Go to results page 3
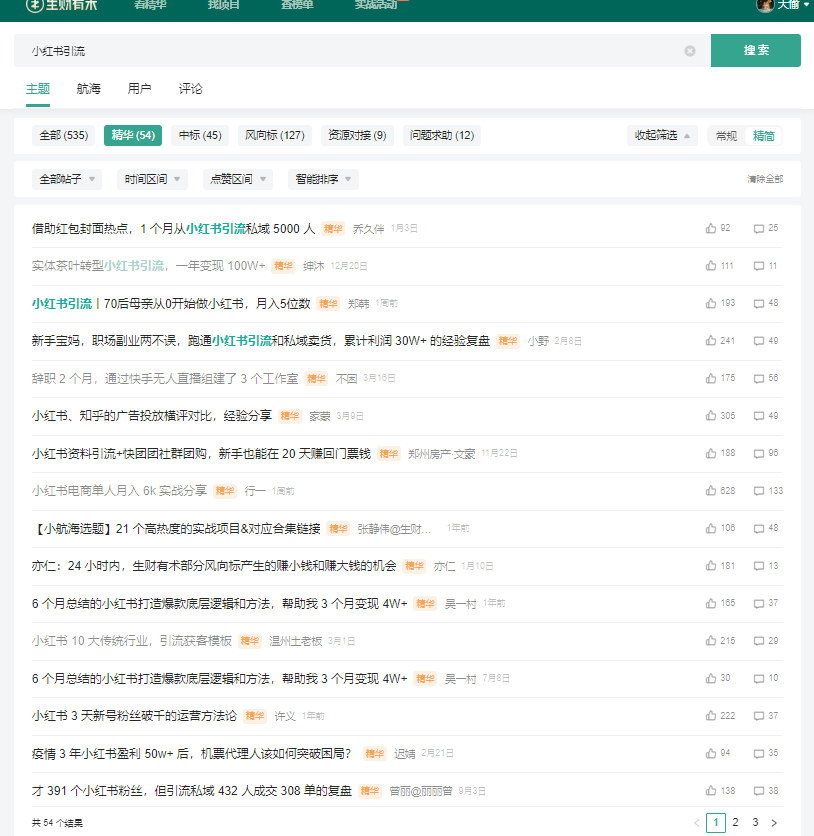 pyautogui.click(x=755, y=823)
